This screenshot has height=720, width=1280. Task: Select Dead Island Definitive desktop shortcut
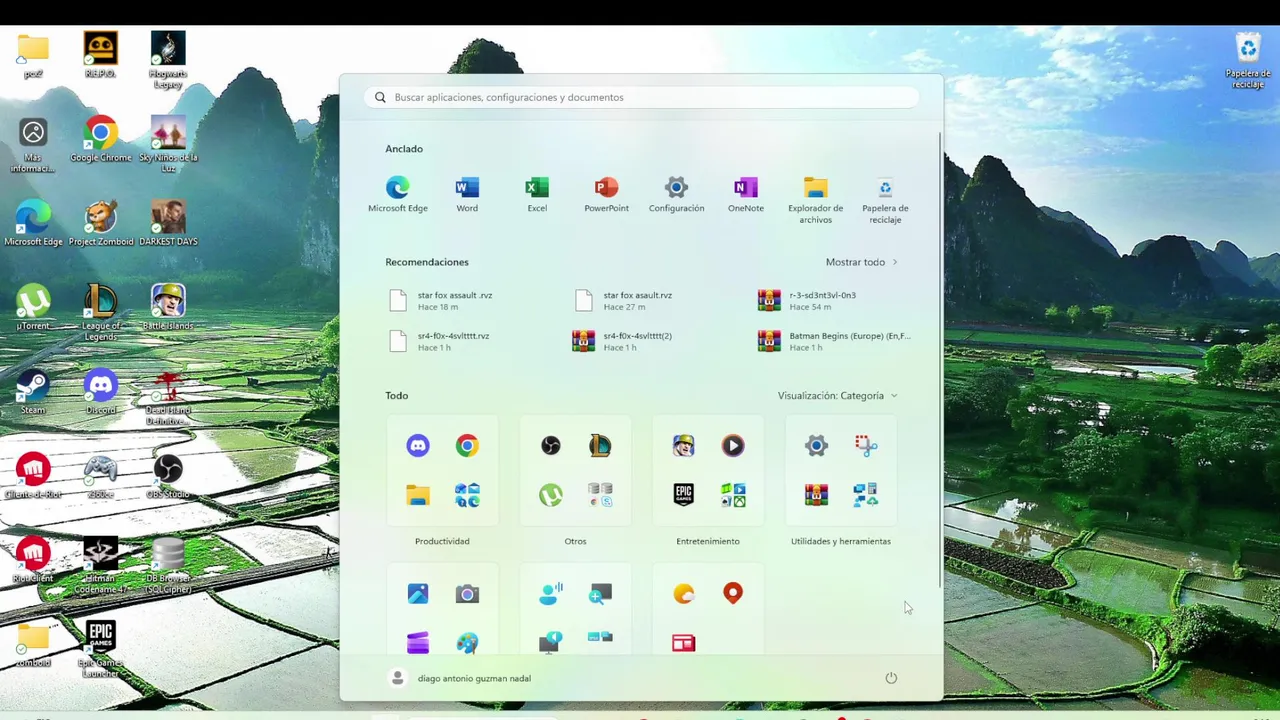[168, 398]
